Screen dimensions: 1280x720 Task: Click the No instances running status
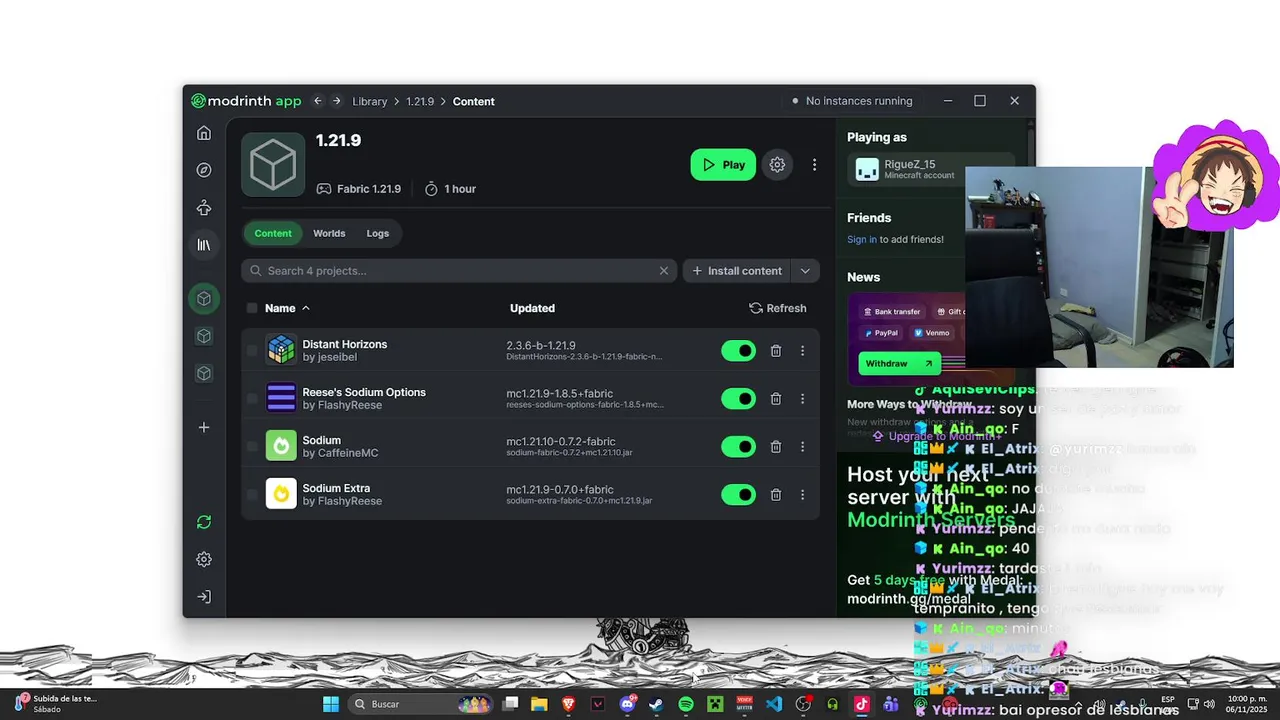(x=852, y=101)
